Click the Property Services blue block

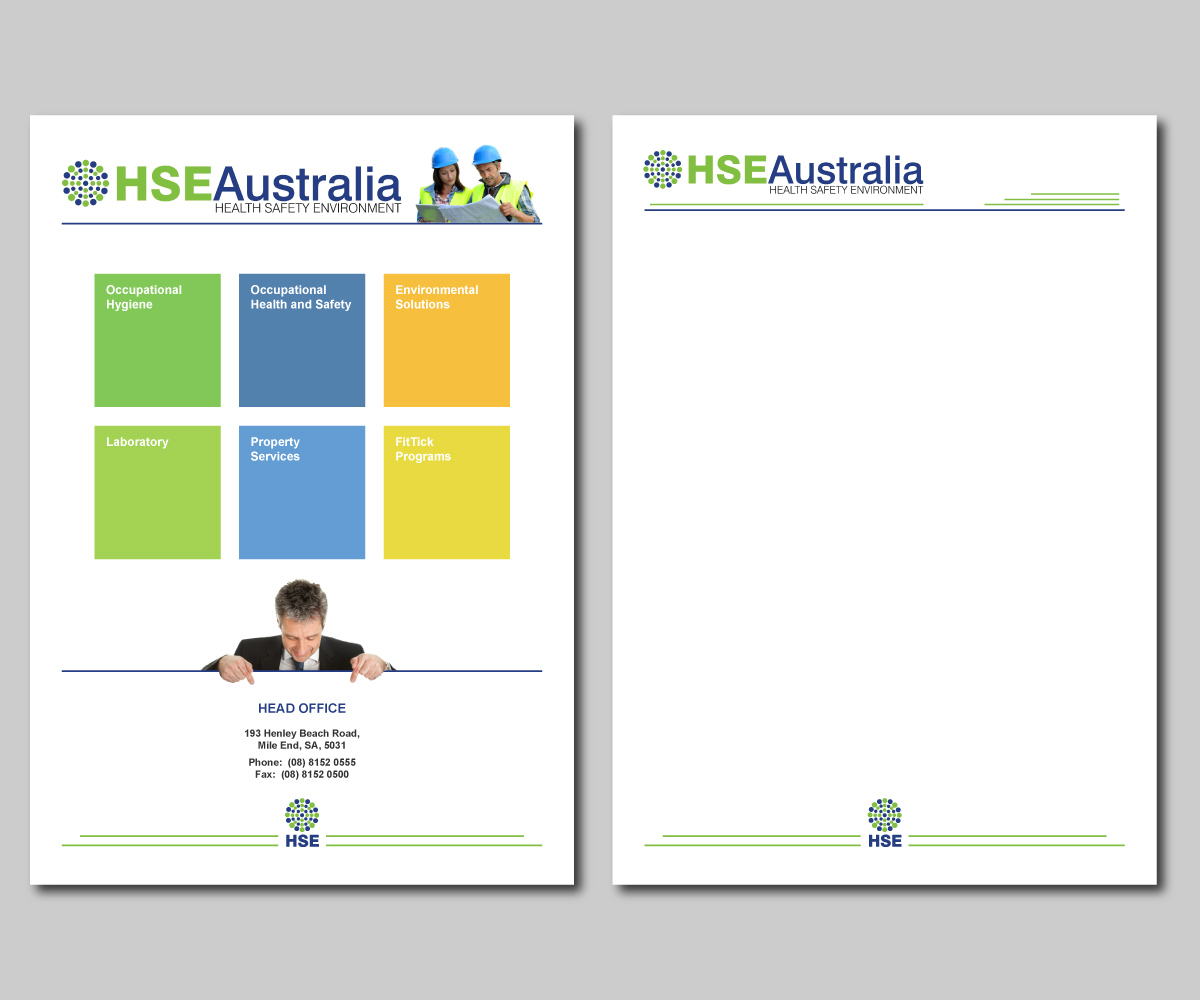click(301, 492)
